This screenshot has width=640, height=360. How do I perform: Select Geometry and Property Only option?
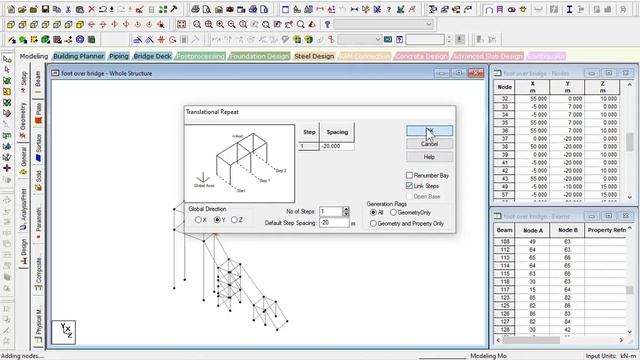373,224
